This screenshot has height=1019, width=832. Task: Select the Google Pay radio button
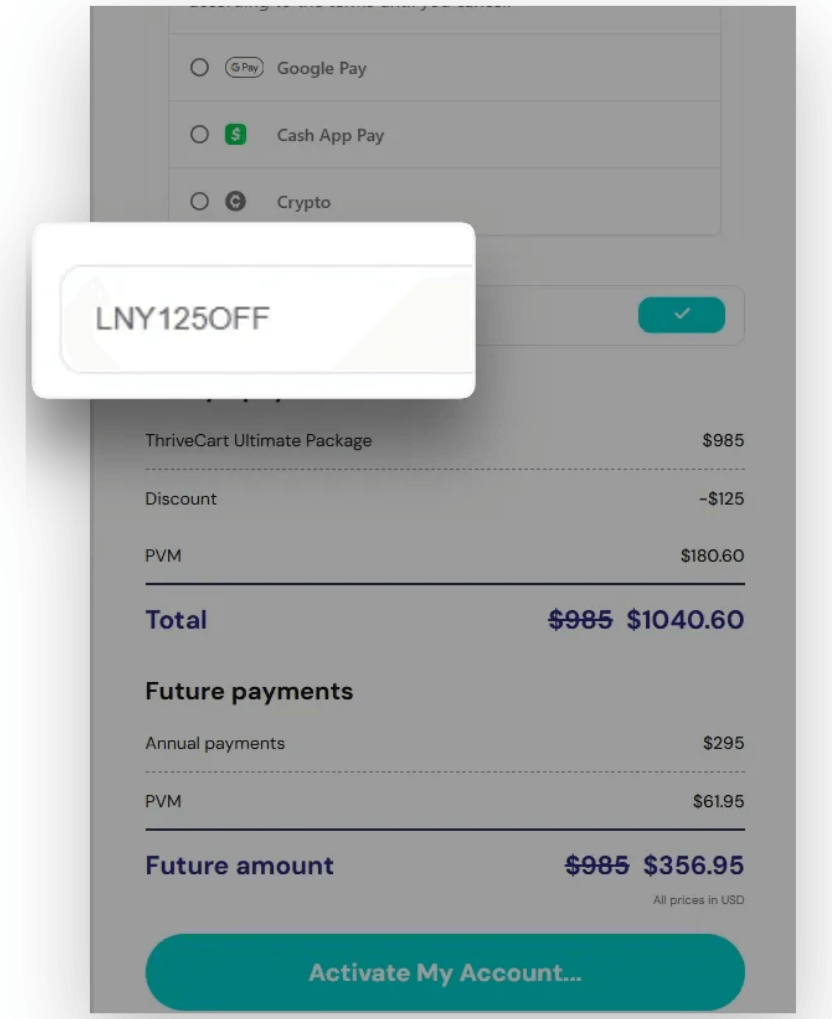199,67
